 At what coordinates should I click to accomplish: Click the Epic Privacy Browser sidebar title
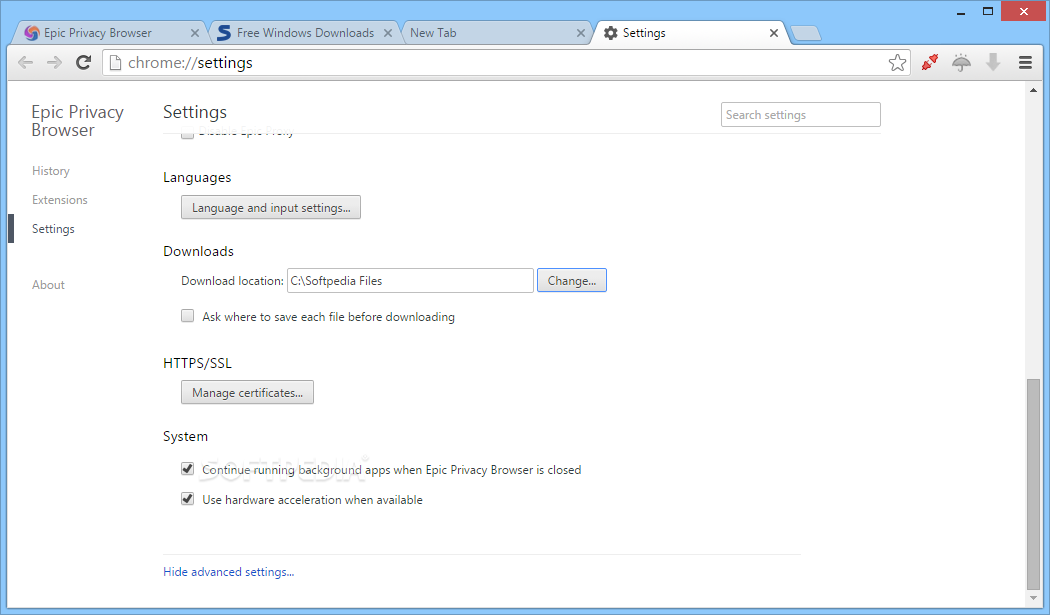tap(78, 121)
